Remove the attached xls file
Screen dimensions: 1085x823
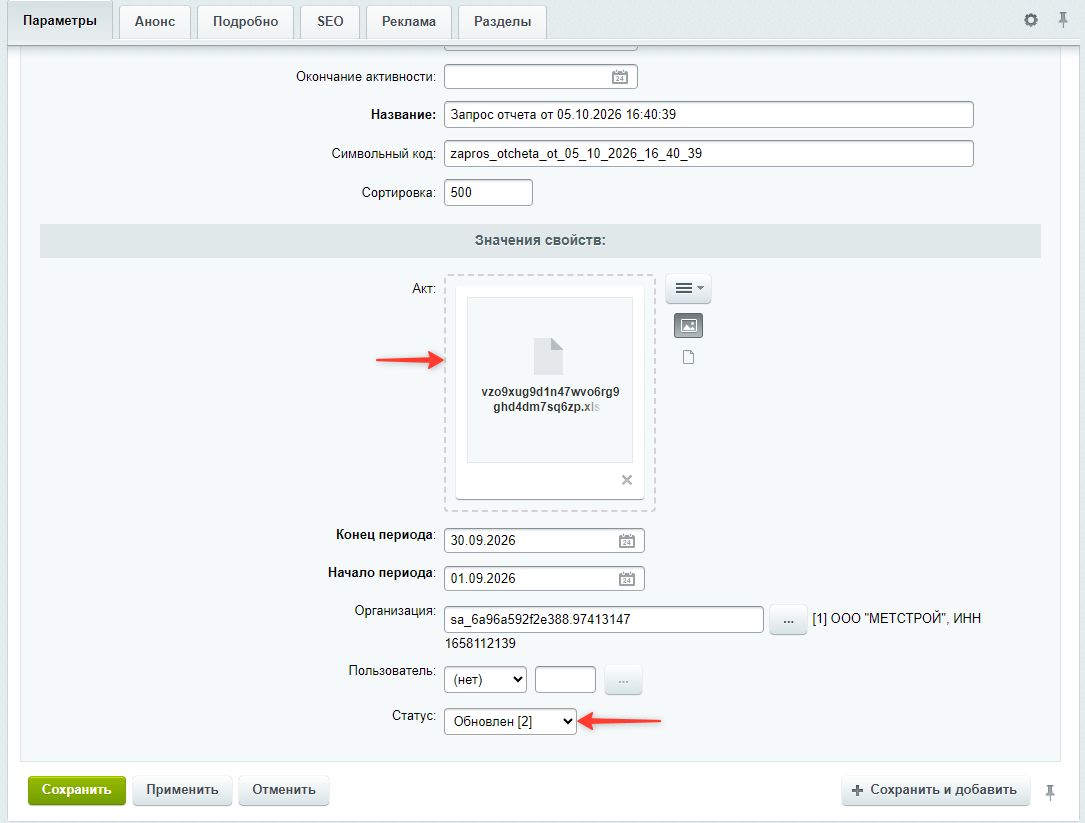coord(627,480)
